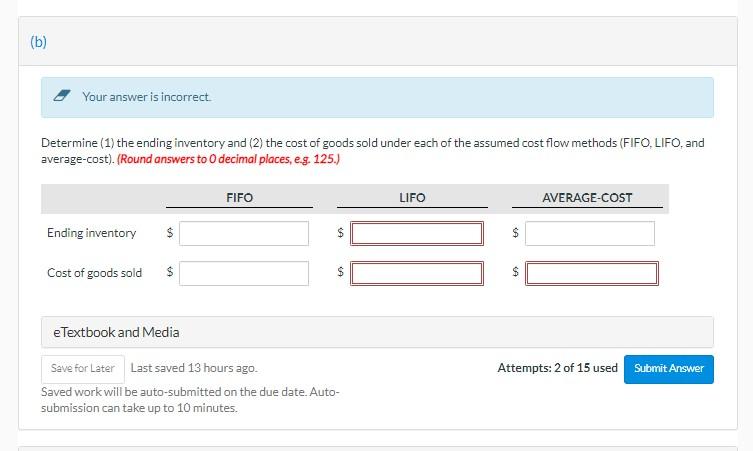Expand the eTextbook and Media section
The height and width of the screenshot is (451, 753).
click(377, 332)
